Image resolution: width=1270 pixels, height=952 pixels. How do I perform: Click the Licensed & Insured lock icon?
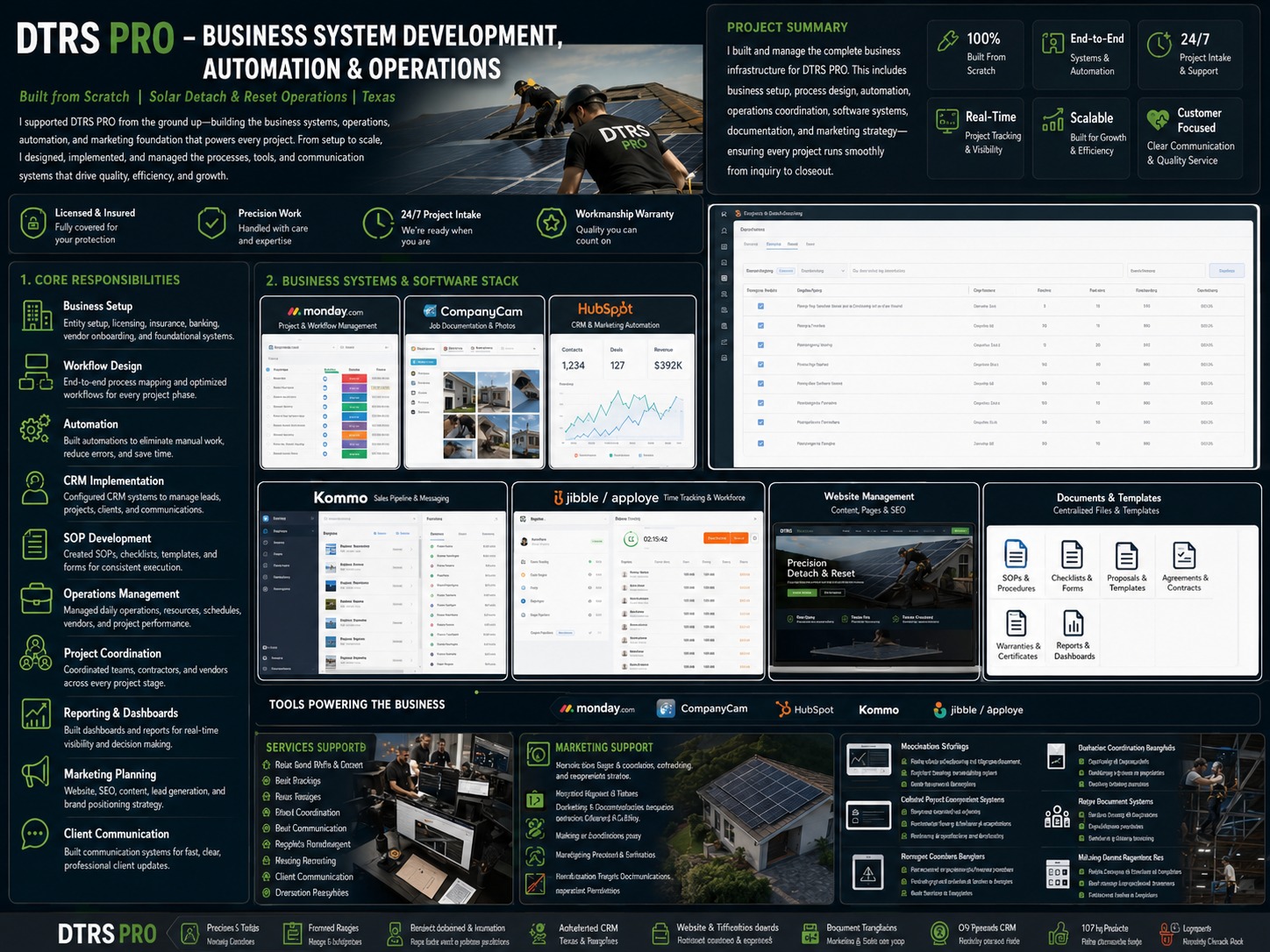33,224
